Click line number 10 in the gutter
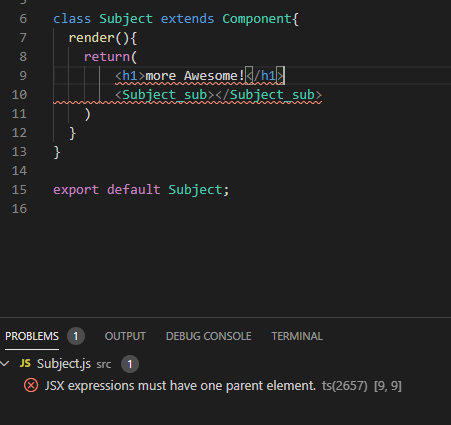The width and height of the screenshot is (451, 425). [19, 95]
